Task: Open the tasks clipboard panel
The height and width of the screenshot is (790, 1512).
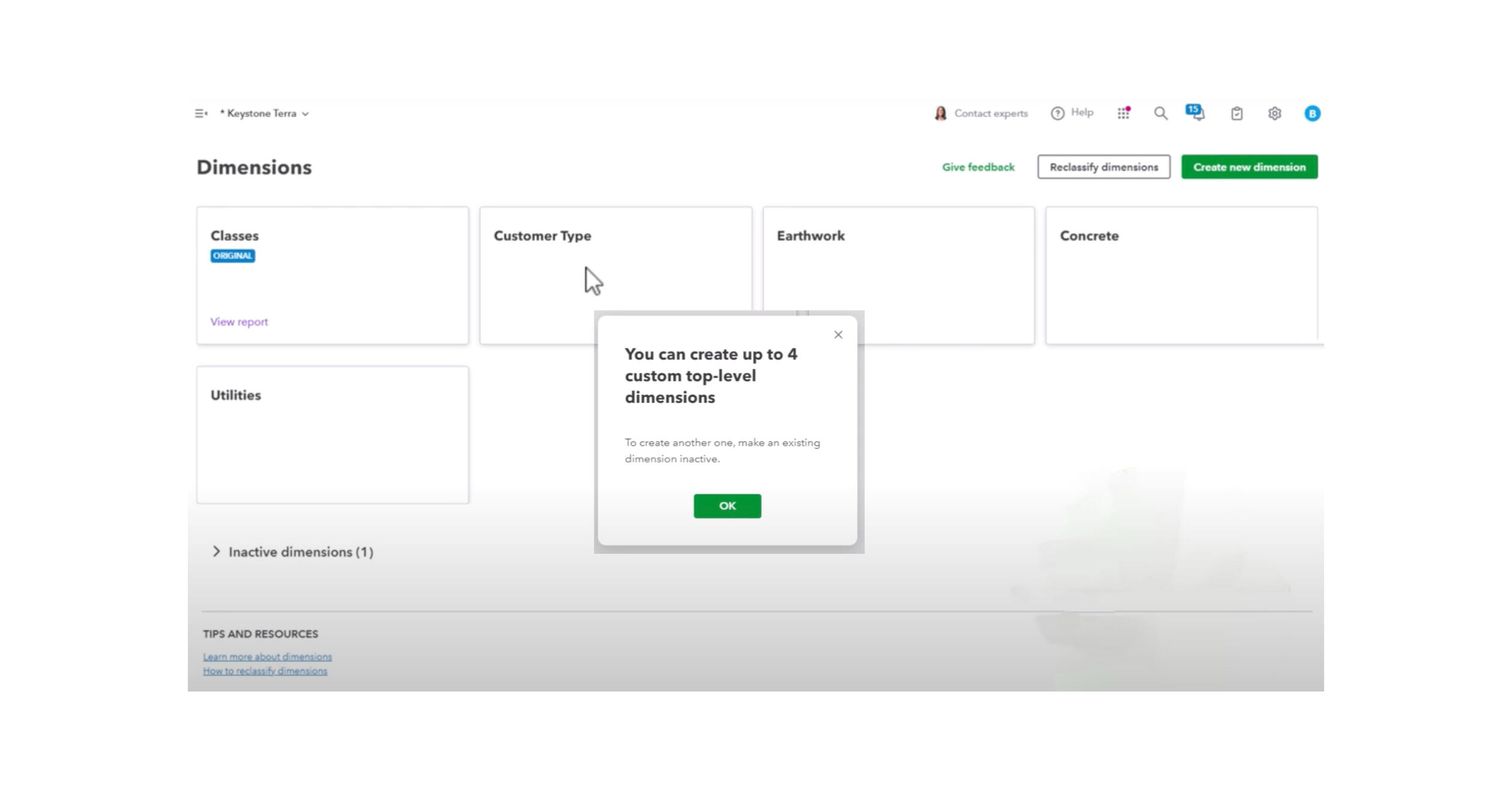Action: click(1237, 113)
